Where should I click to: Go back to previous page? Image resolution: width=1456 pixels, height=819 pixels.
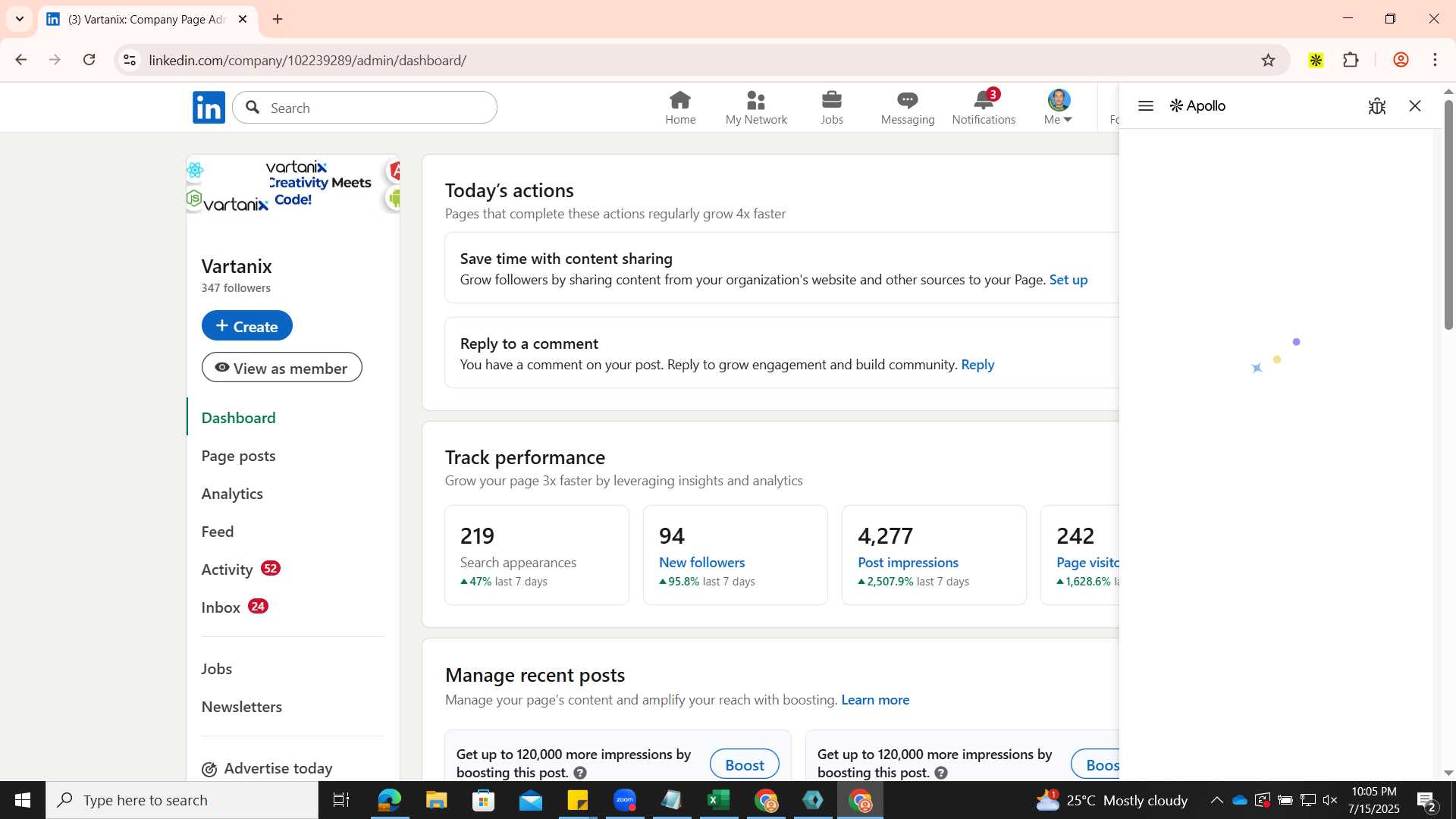click(21, 60)
